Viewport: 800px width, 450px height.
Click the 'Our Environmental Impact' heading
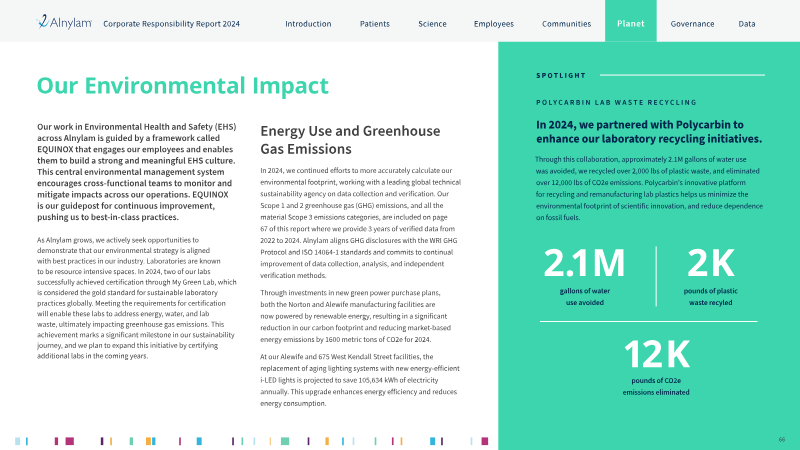coord(183,85)
